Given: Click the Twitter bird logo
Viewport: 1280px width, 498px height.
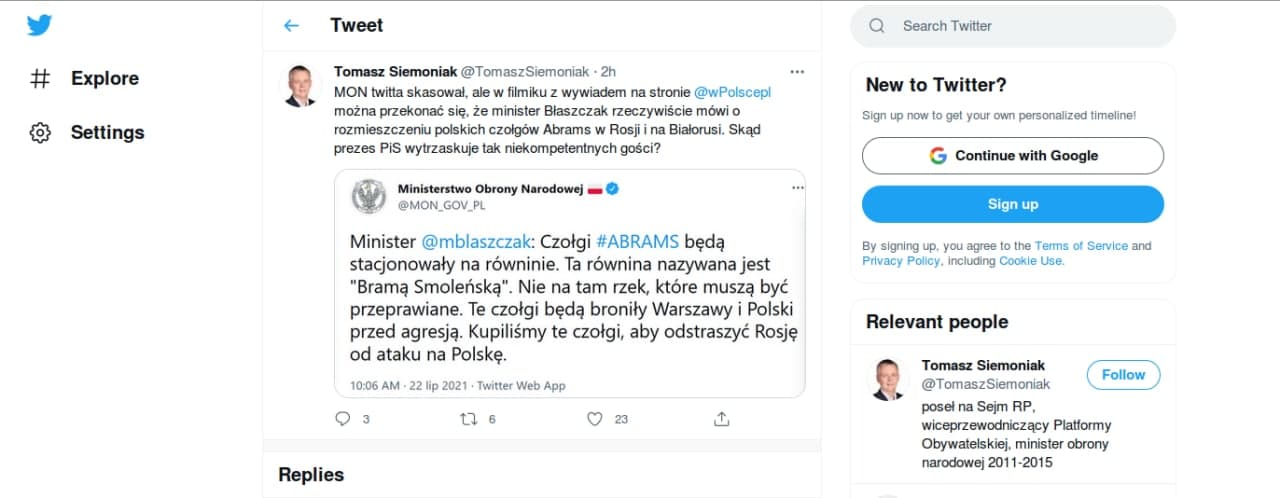Looking at the screenshot, I should (x=39, y=25).
